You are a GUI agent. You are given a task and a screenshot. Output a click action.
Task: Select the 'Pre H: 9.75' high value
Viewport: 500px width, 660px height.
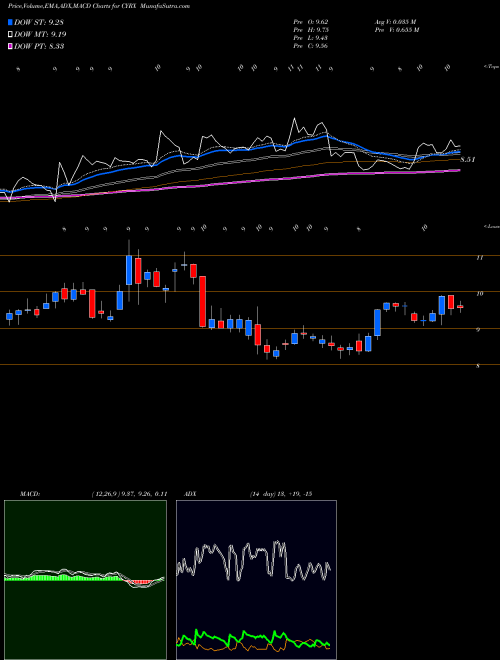[x=311, y=30]
